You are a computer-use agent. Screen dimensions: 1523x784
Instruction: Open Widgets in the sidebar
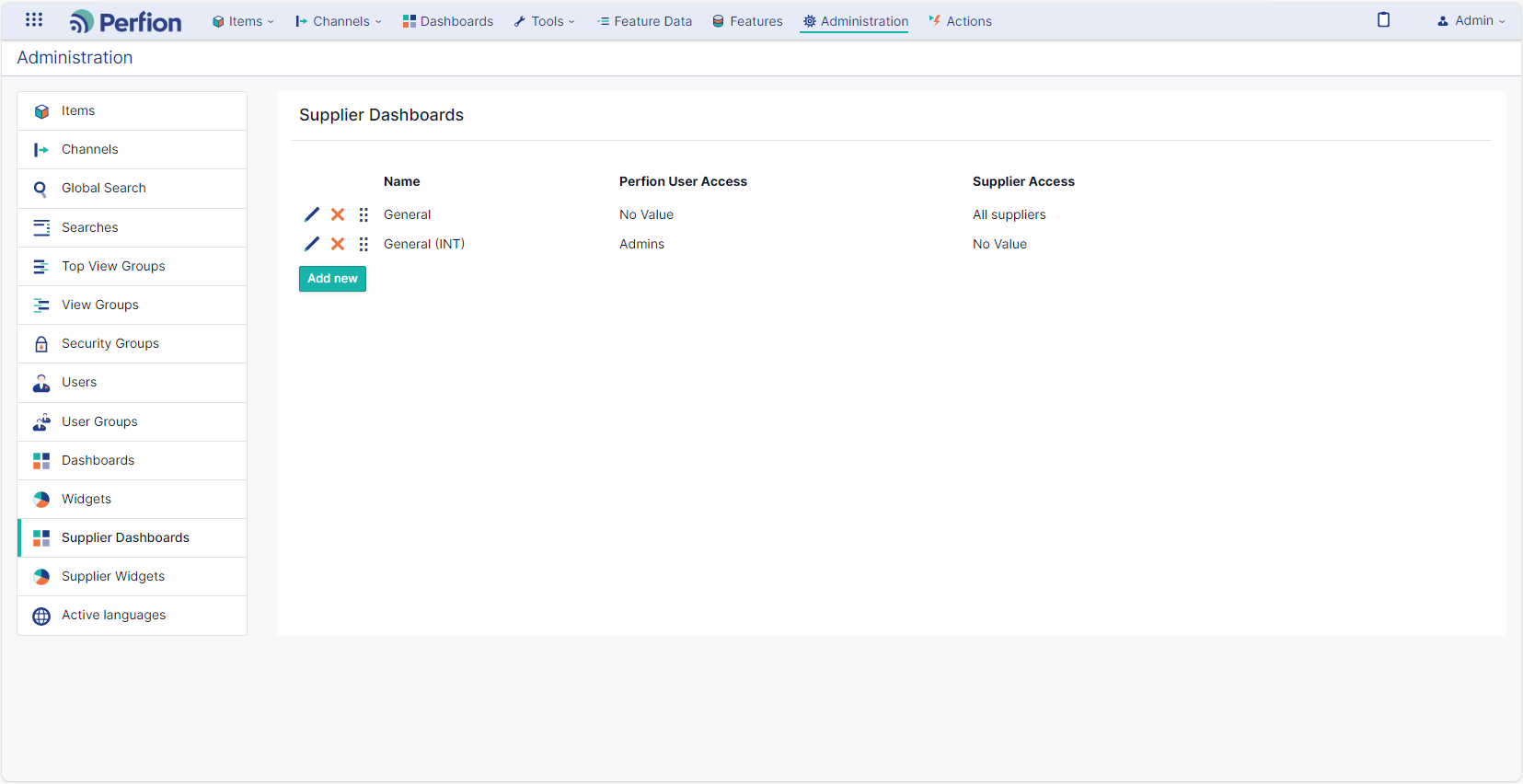pyautogui.click(x=132, y=499)
